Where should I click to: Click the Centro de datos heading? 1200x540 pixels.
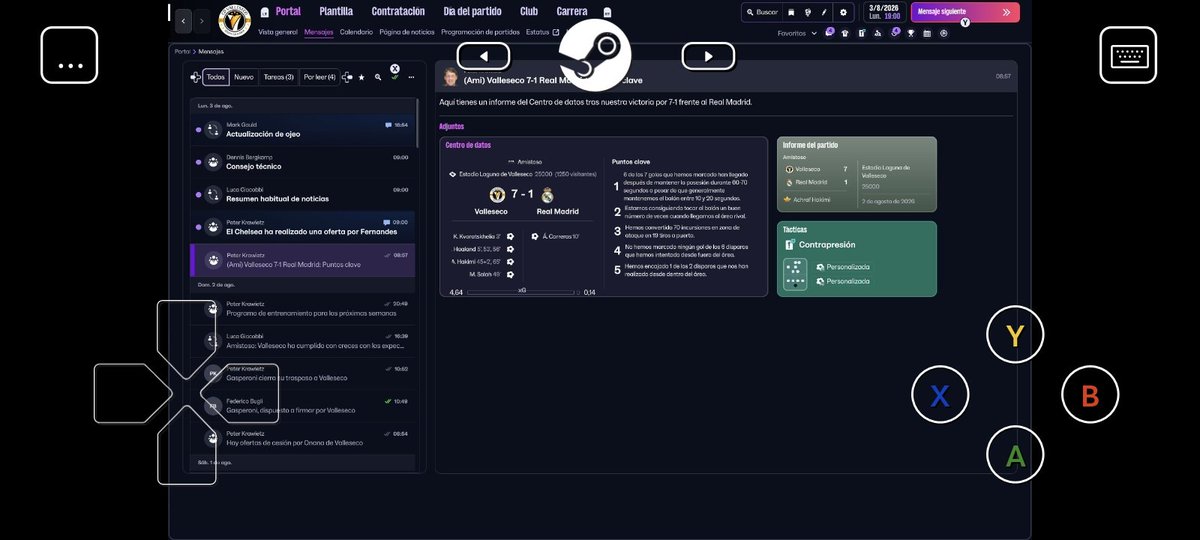[x=468, y=145]
